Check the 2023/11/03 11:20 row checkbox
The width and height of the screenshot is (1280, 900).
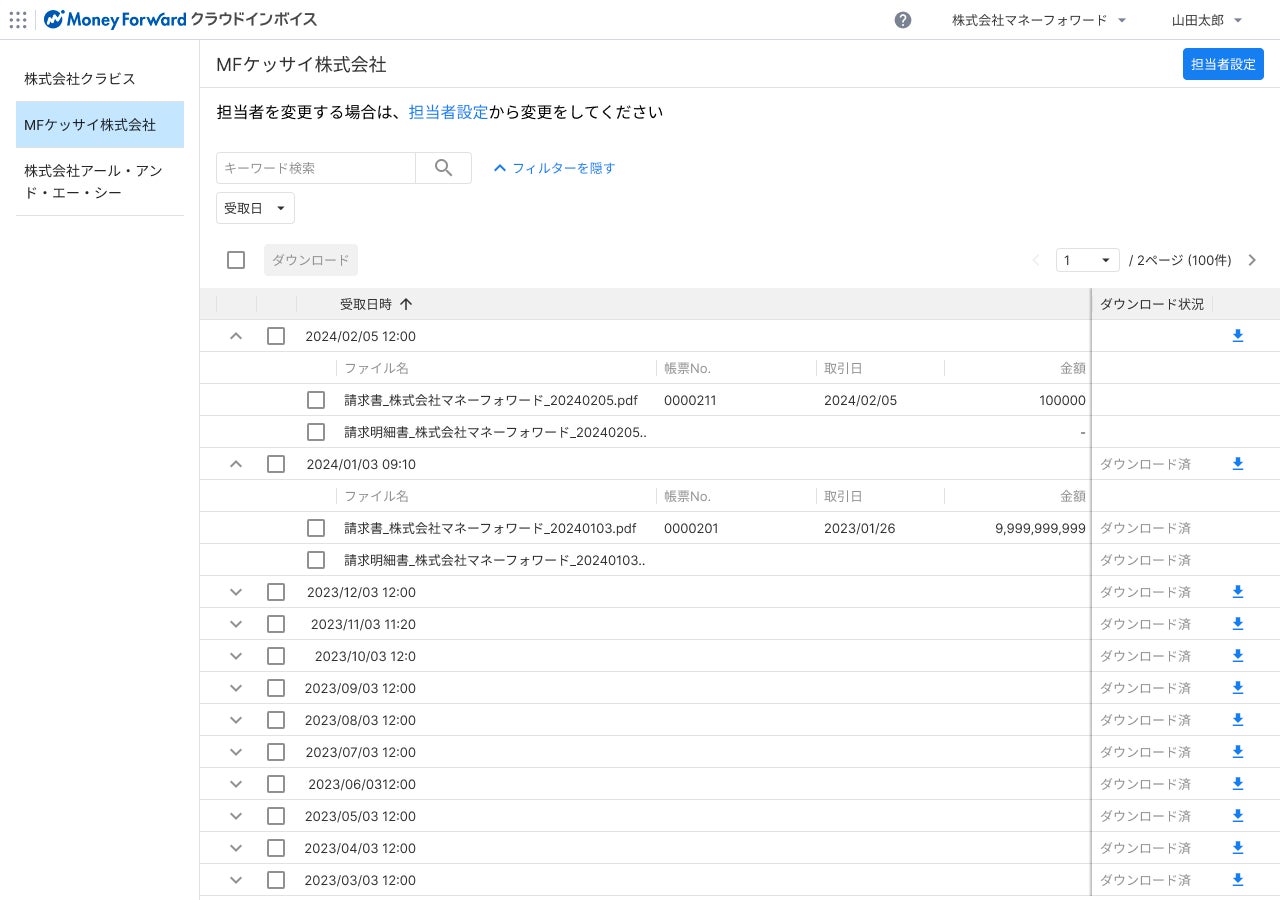(276, 624)
